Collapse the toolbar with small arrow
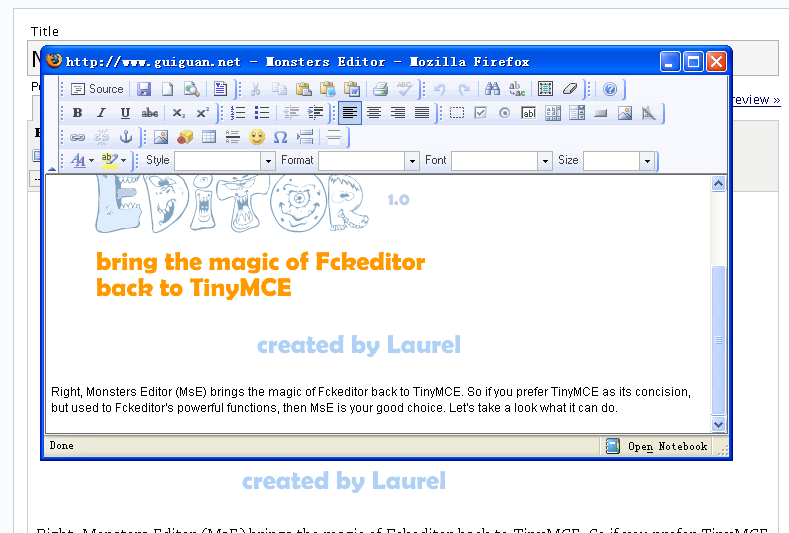This screenshot has height=533, width=789. [x=52, y=169]
